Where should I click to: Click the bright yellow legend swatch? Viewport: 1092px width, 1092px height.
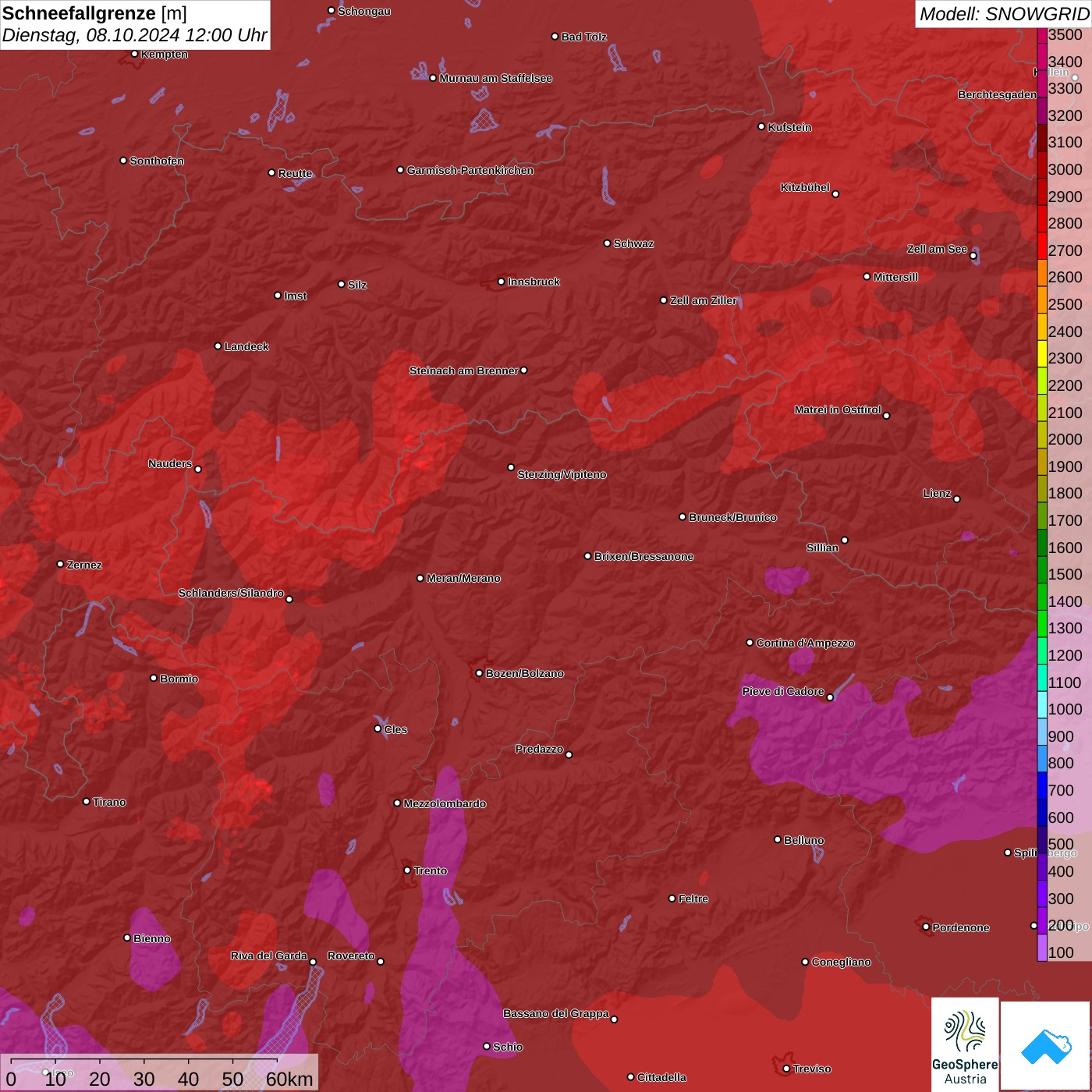click(x=1042, y=353)
